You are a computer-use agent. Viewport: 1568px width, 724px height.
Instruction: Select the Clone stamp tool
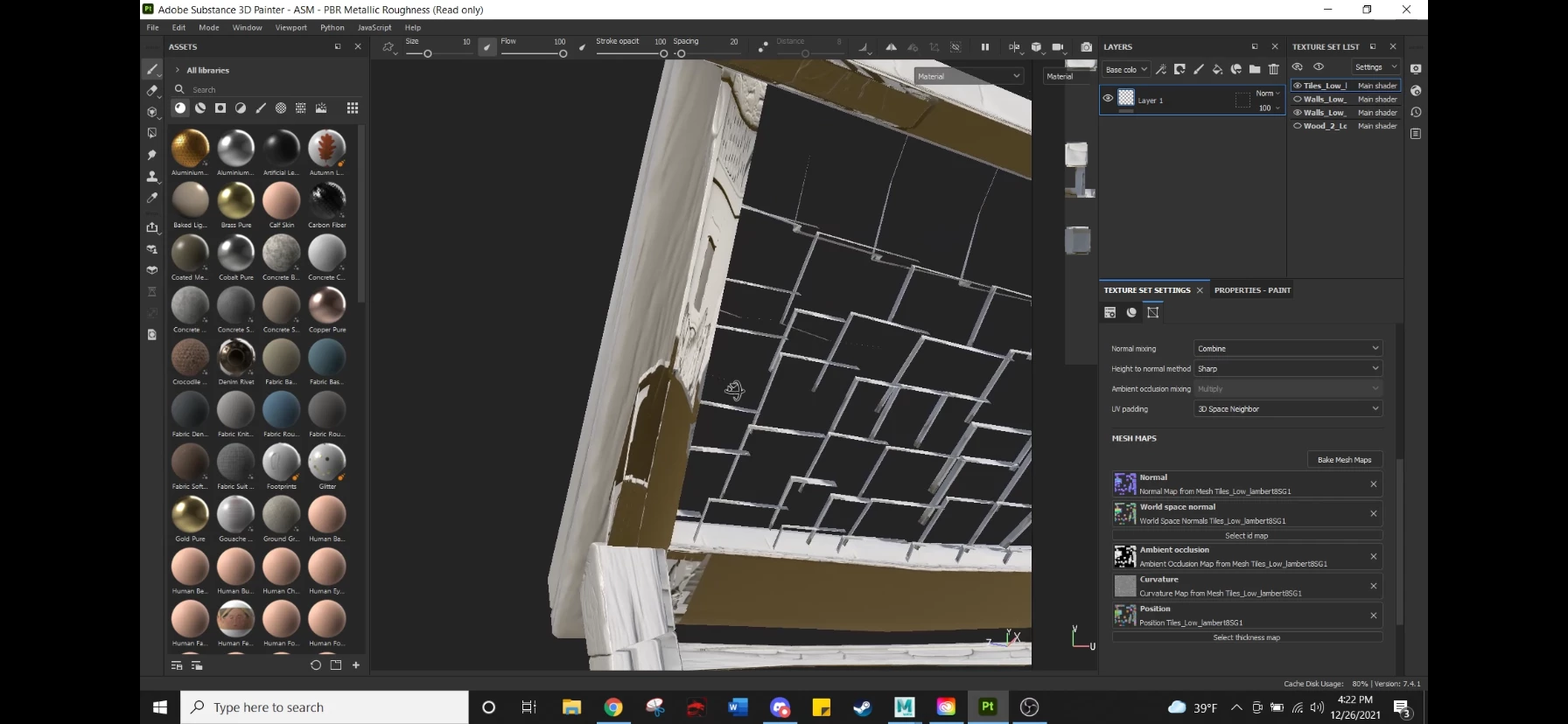click(x=152, y=176)
